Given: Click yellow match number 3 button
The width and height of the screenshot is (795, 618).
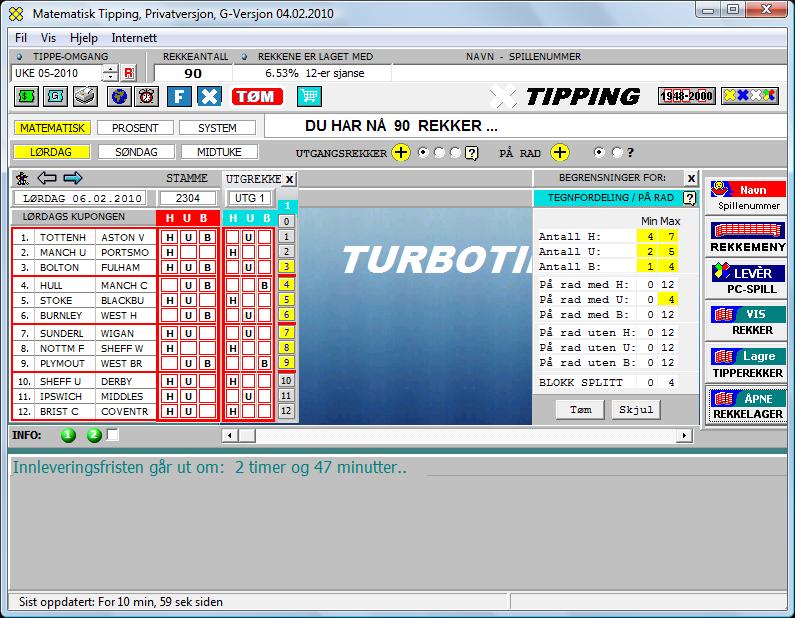Looking at the screenshot, I should [x=286, y=267].
